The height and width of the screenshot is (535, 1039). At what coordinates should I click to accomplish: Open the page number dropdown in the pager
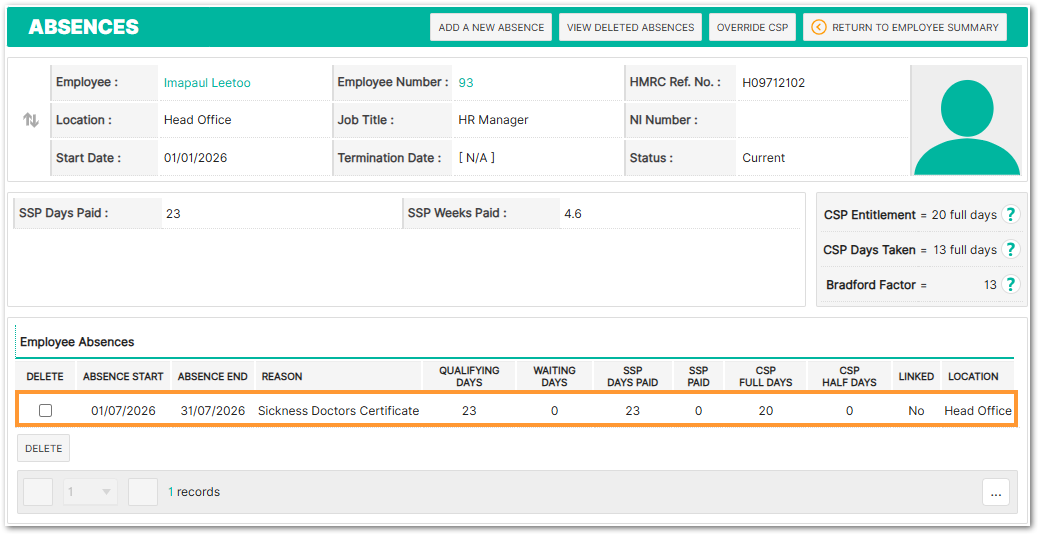click(90, 492)
